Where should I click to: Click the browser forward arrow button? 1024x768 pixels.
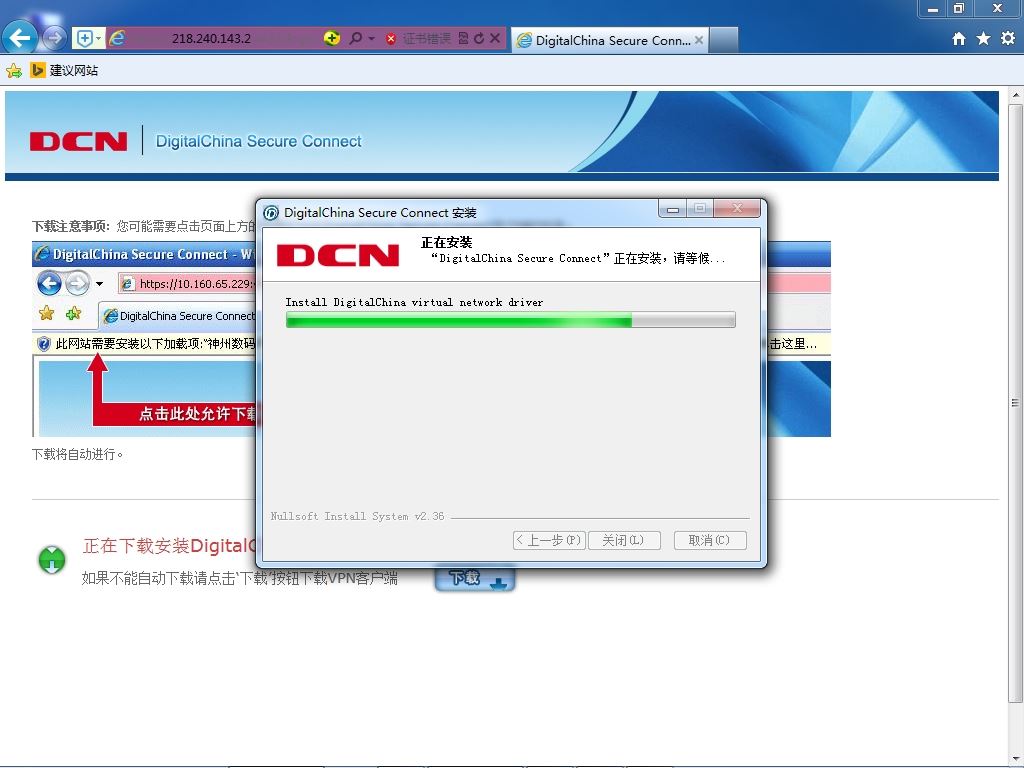tap(55, 39)
